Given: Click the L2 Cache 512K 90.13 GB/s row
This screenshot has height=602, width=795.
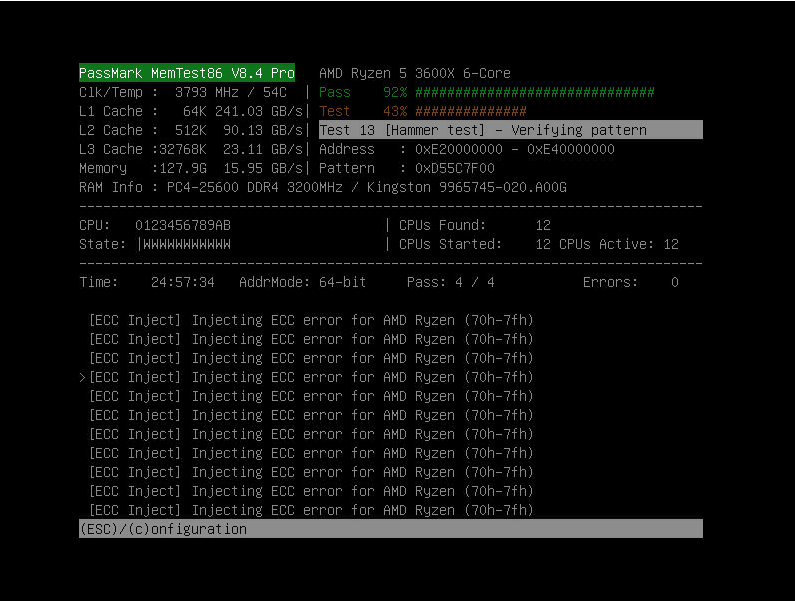Looking at the screenshot, I should 191,130.
